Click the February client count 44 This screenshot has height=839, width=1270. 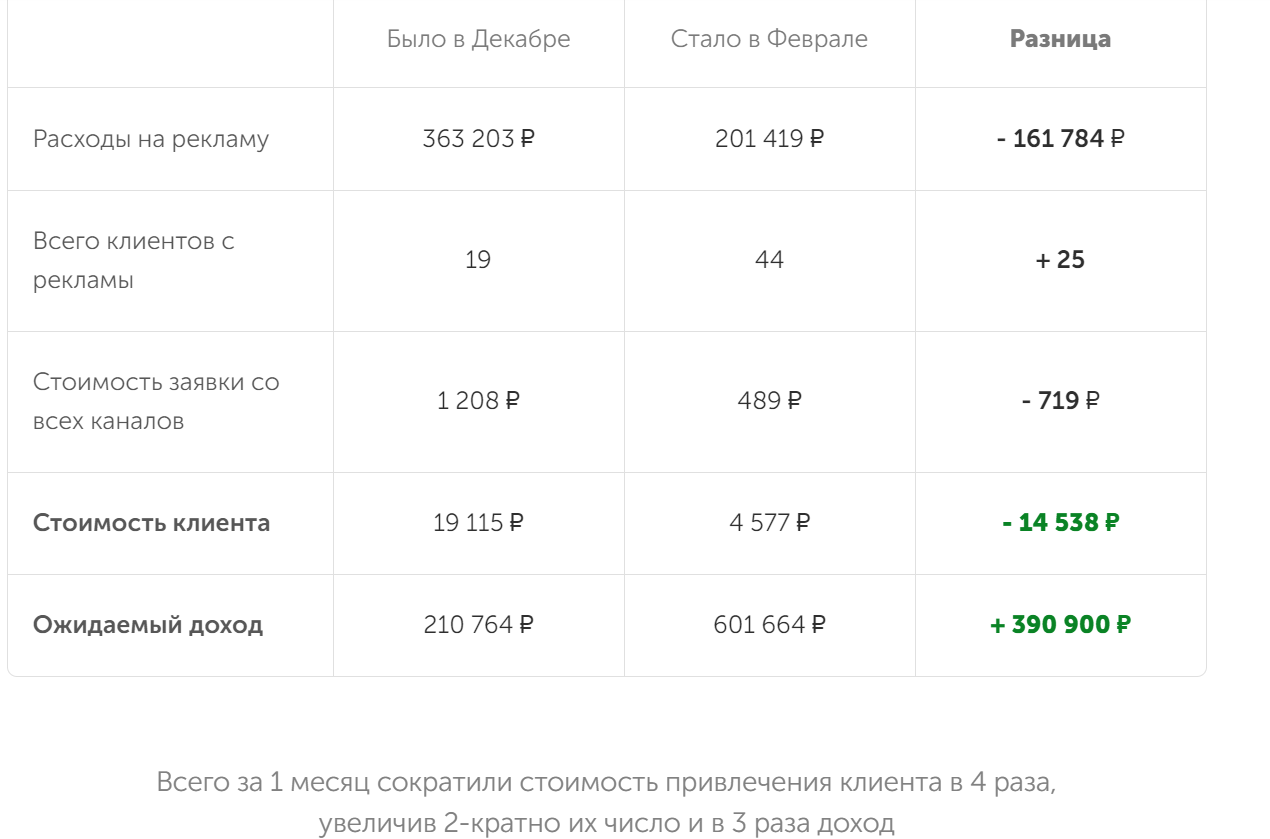[769, 260]
